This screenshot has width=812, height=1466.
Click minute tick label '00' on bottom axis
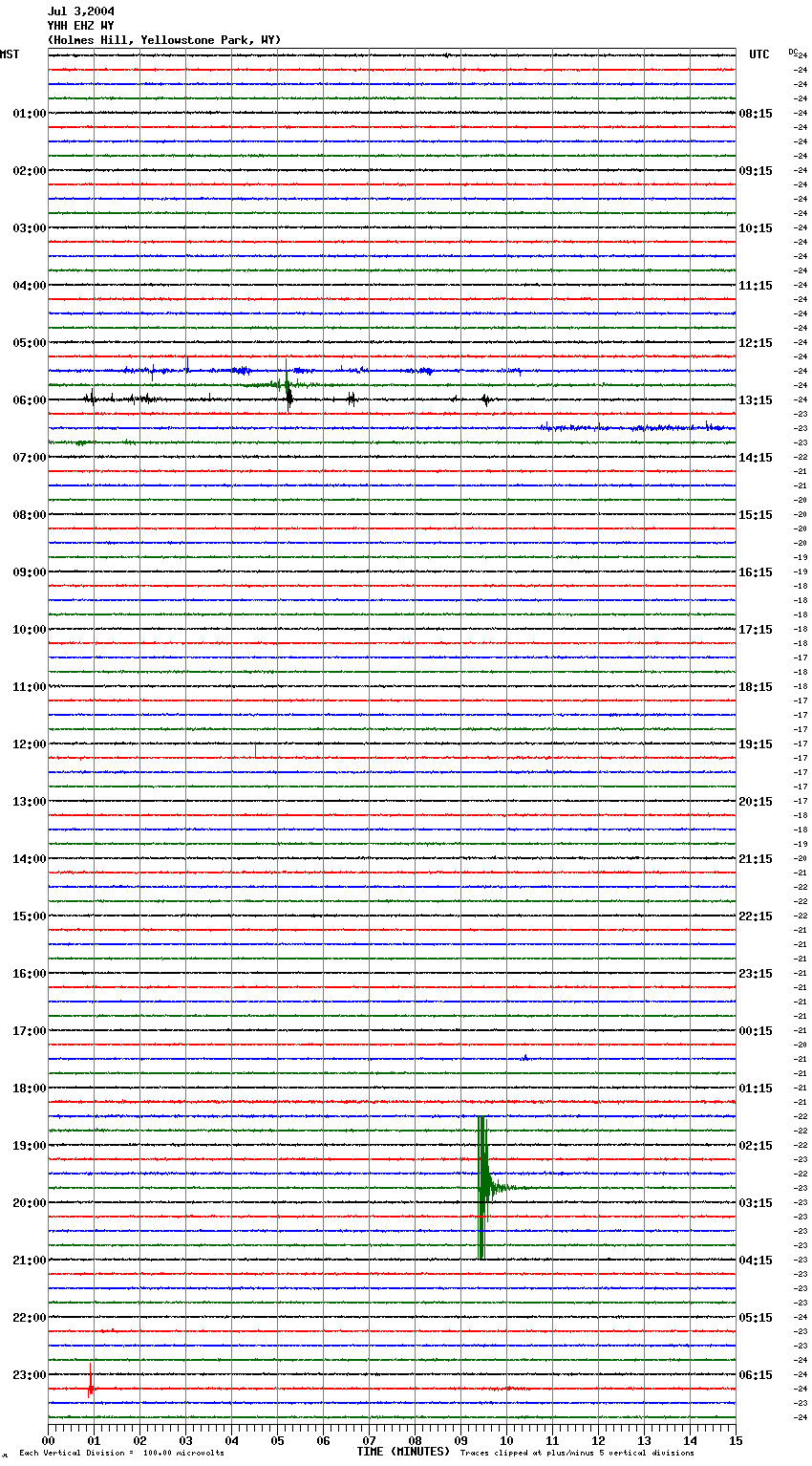coord(48,1440)
